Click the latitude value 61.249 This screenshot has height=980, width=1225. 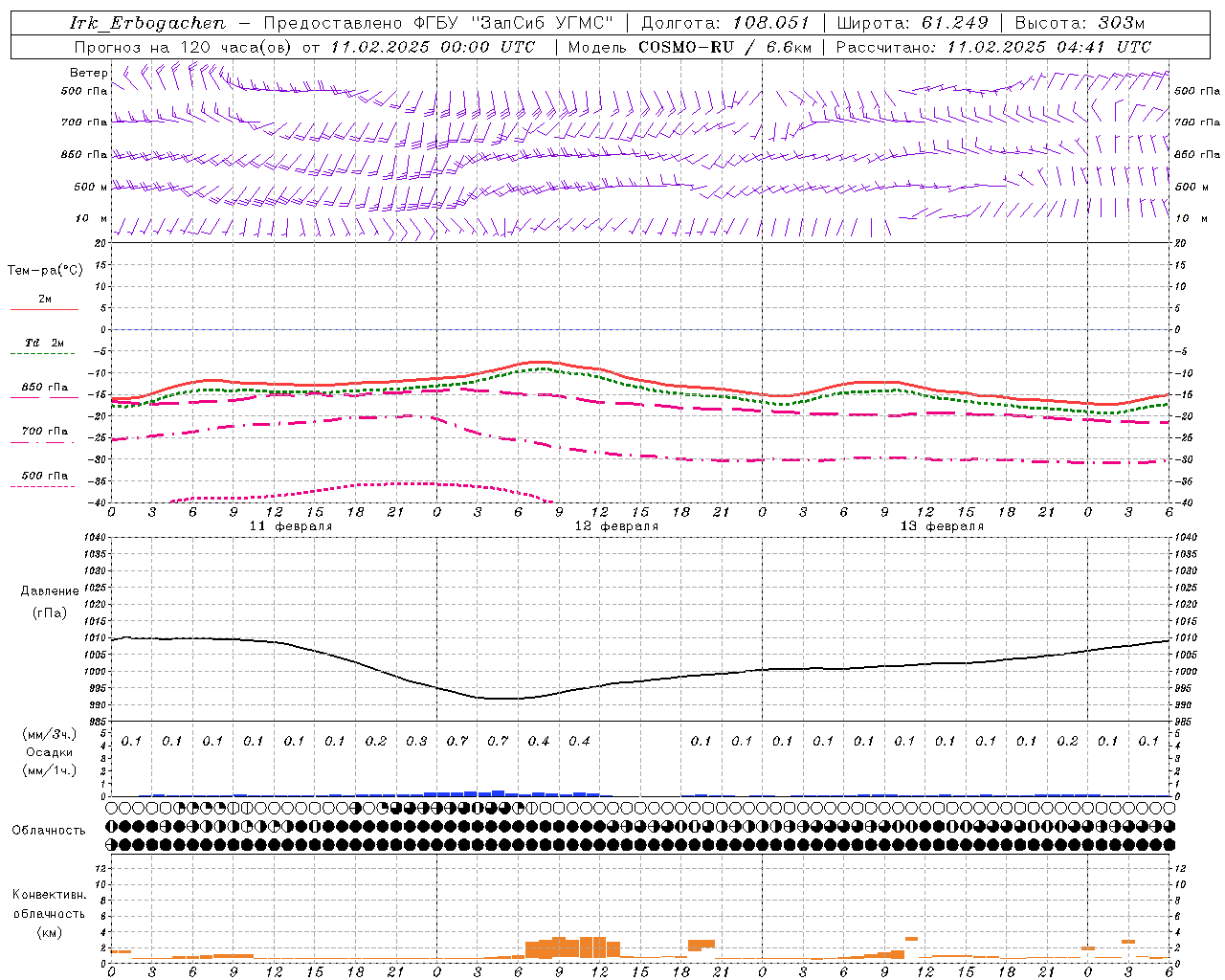coord(955,23)
